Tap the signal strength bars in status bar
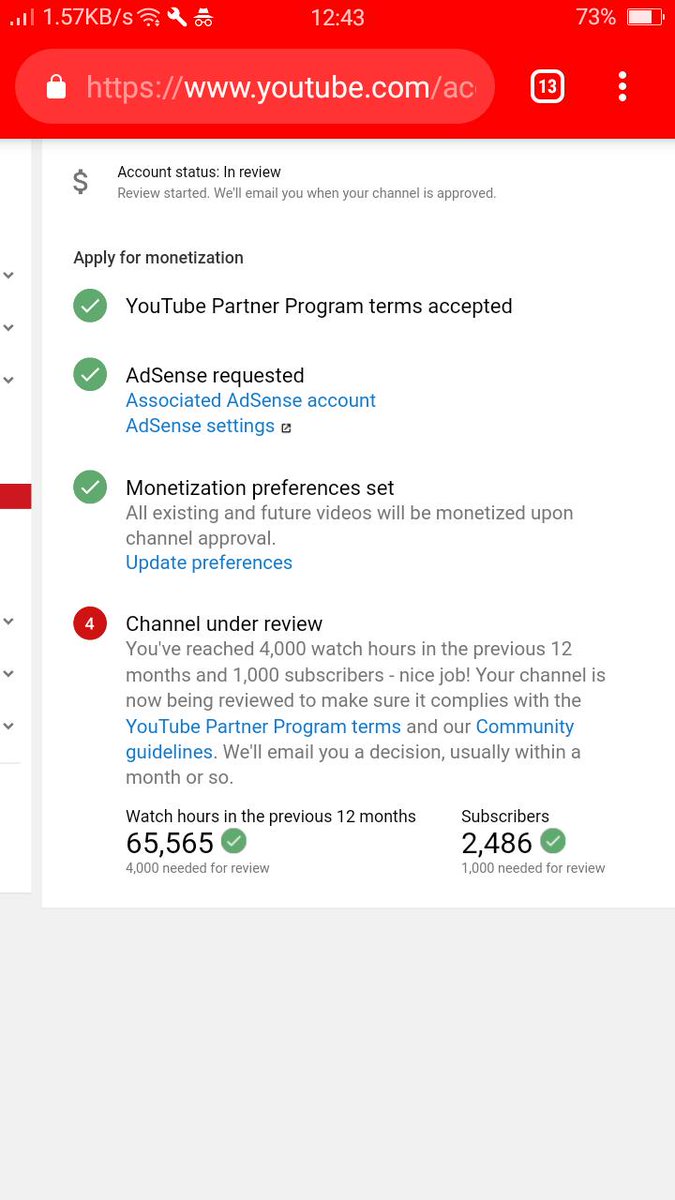Image resolution: width=675 pixels, height=1200 pixels. (x=21, y=17)
